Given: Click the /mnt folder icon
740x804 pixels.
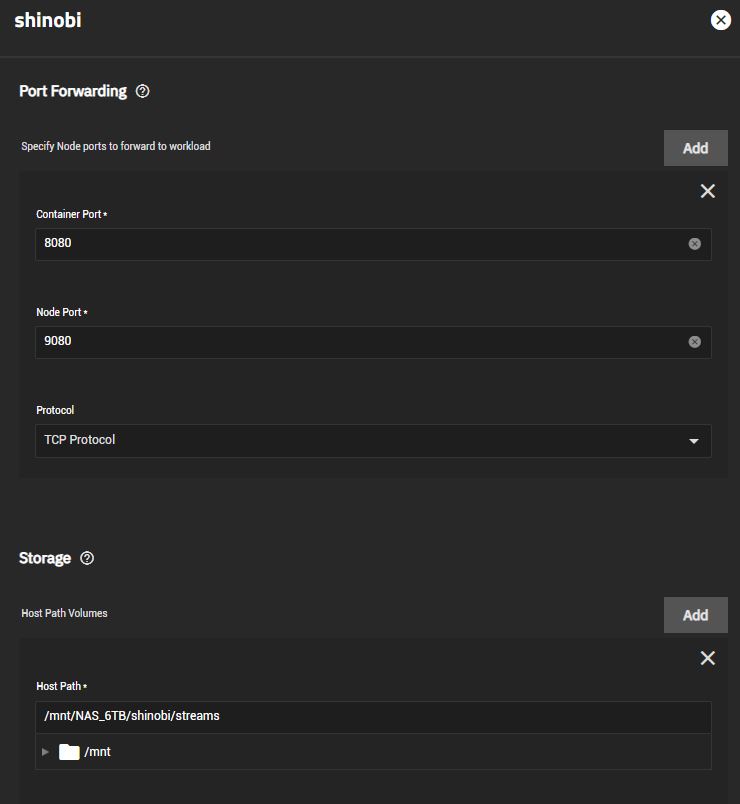Looking at the screenshot, I should point(69,752).
